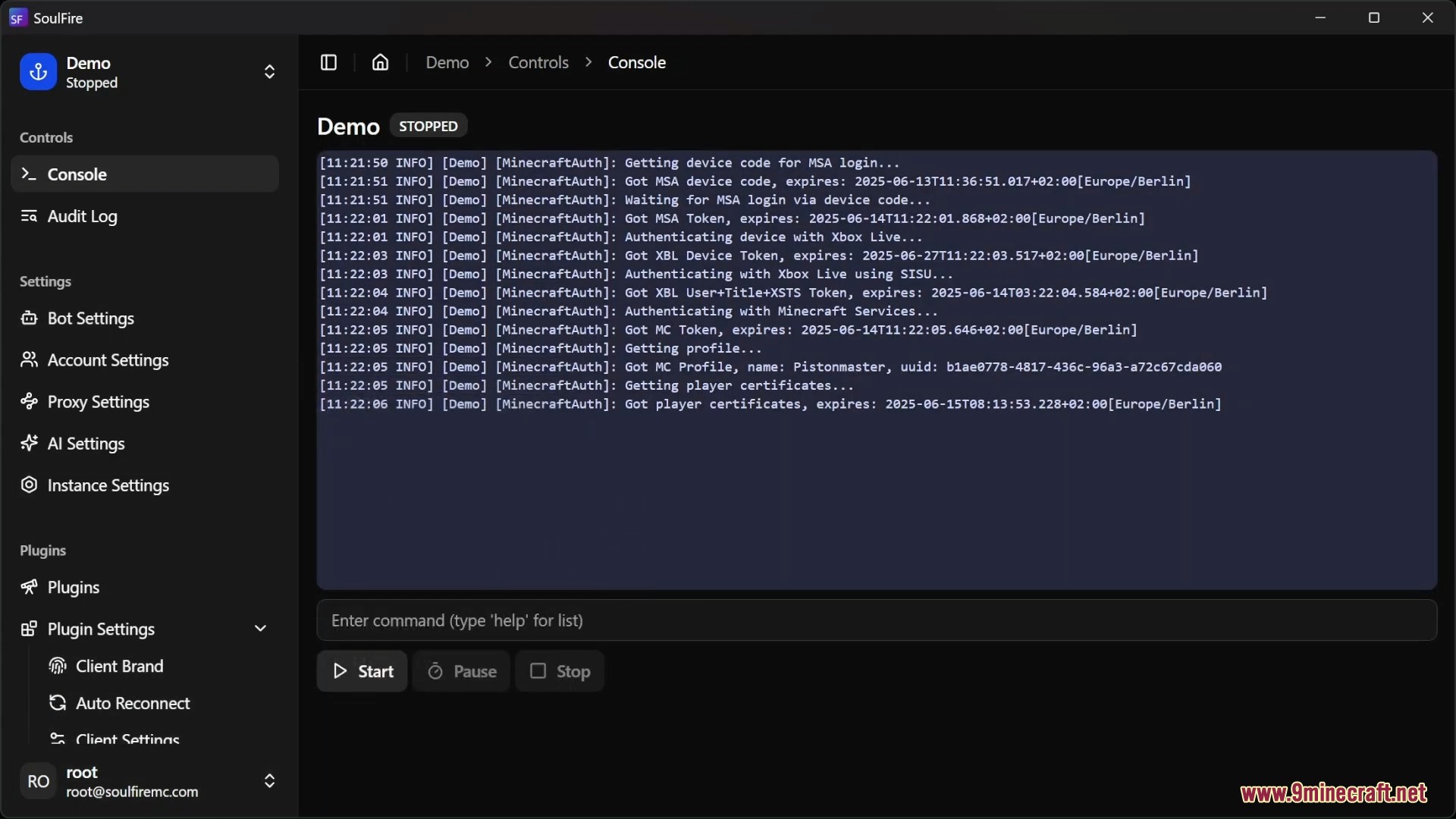Click the Console terminal prompt icon
This screenshot has width=1456, height=819.
click(29, 174)
